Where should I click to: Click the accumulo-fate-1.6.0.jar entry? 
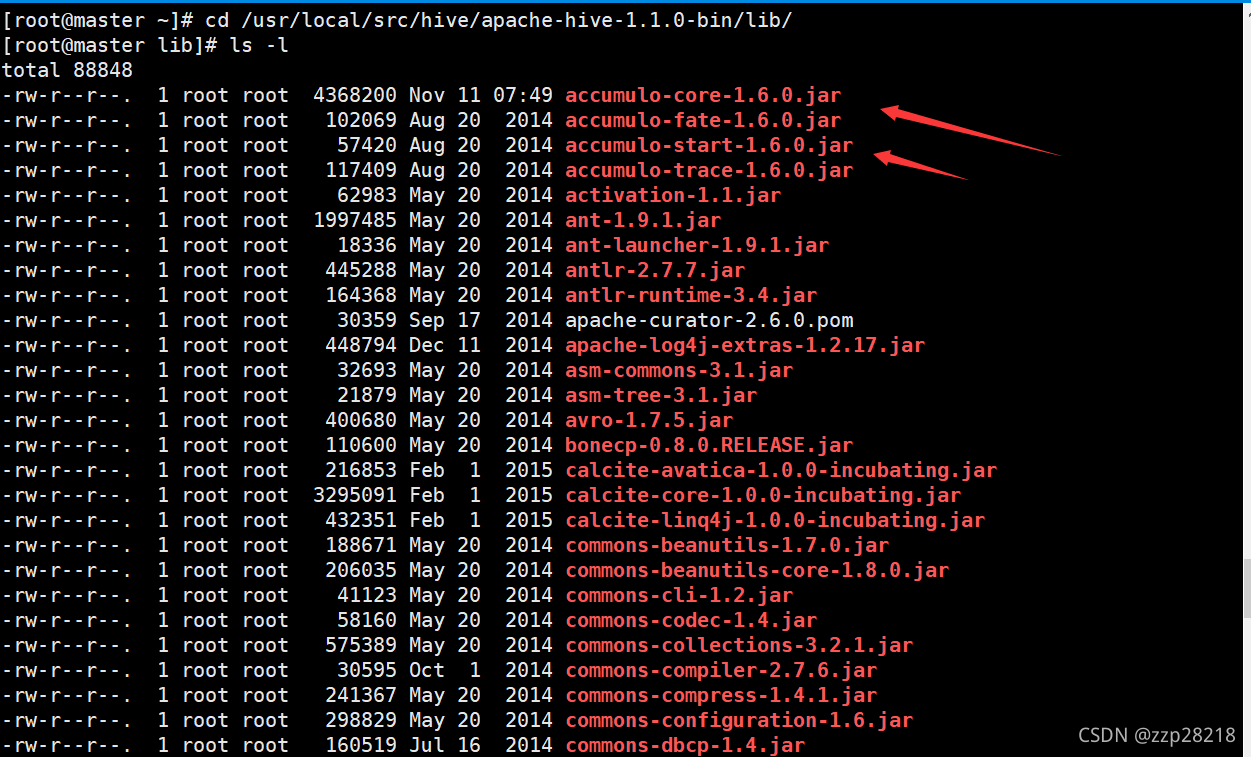click(x=702, y=120)
